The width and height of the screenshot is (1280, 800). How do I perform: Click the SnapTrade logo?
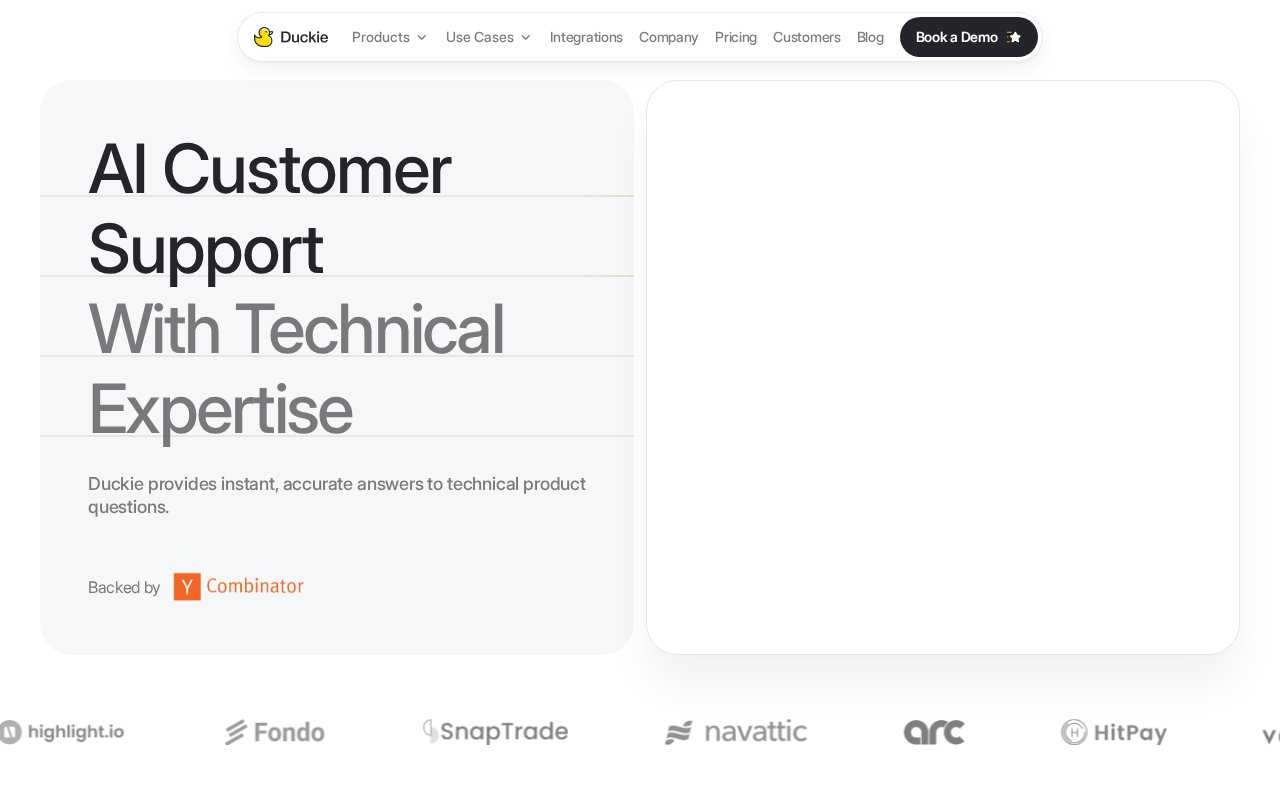click(495, 732)
